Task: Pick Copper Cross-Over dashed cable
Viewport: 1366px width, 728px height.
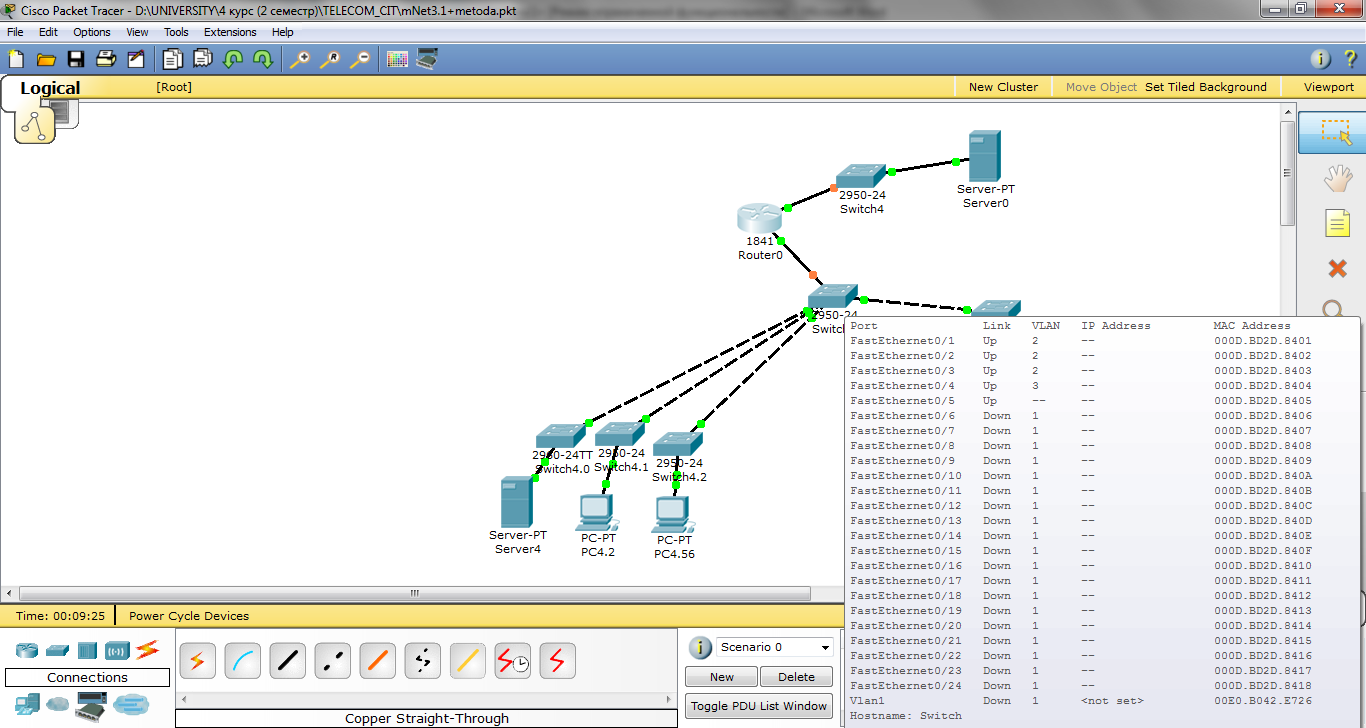Action: pos(332,660)
